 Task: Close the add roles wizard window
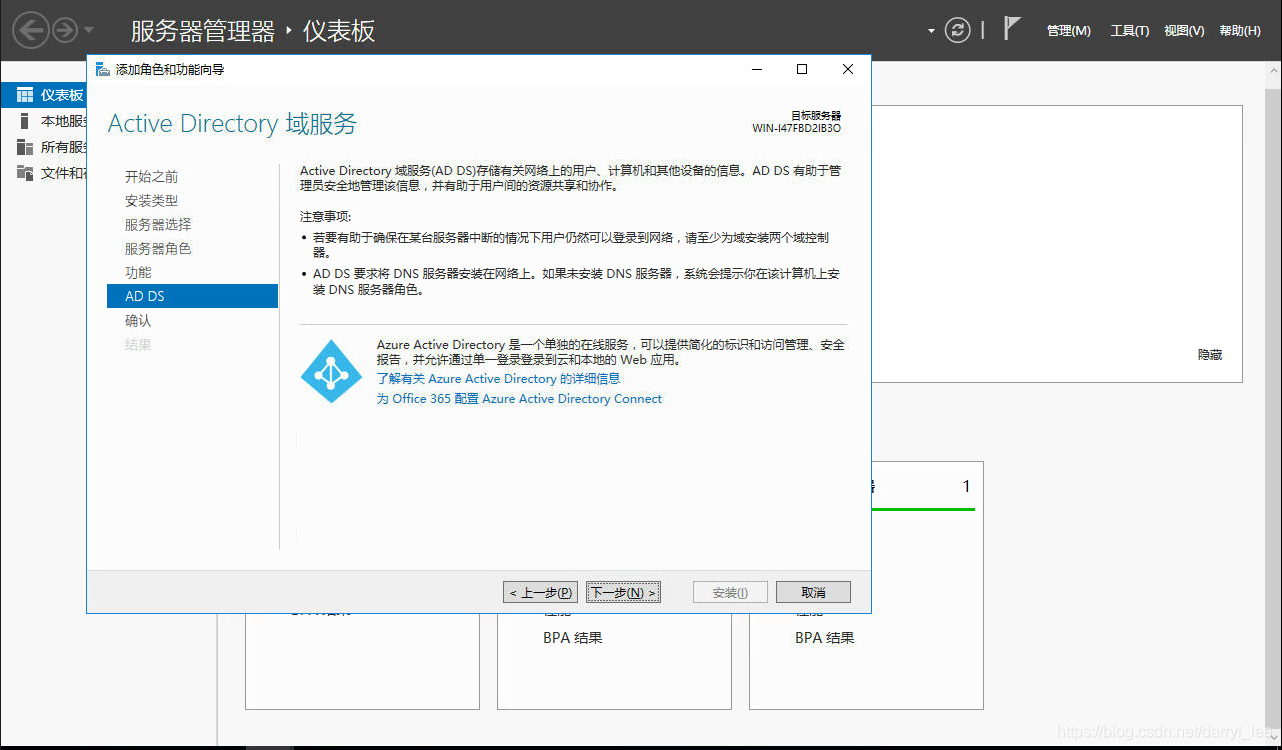point(848,69)
